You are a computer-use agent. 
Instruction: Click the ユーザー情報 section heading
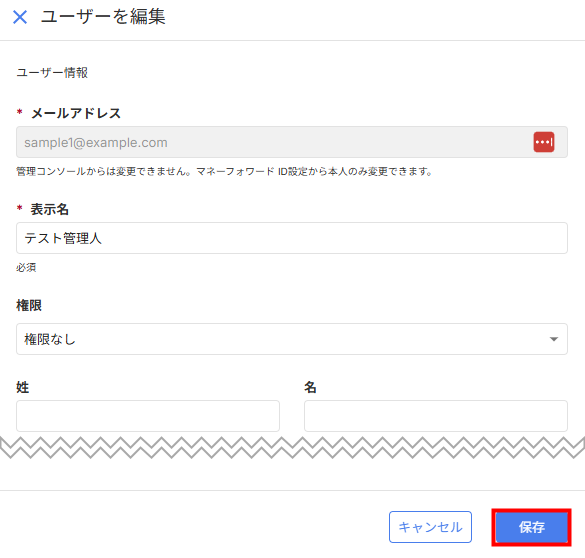coord(52,72)
